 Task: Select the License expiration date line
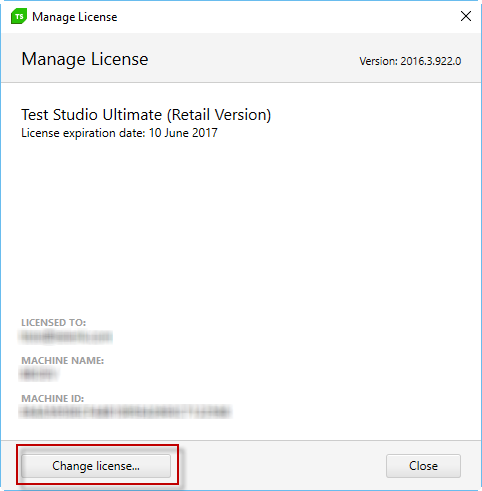(119, 133)
